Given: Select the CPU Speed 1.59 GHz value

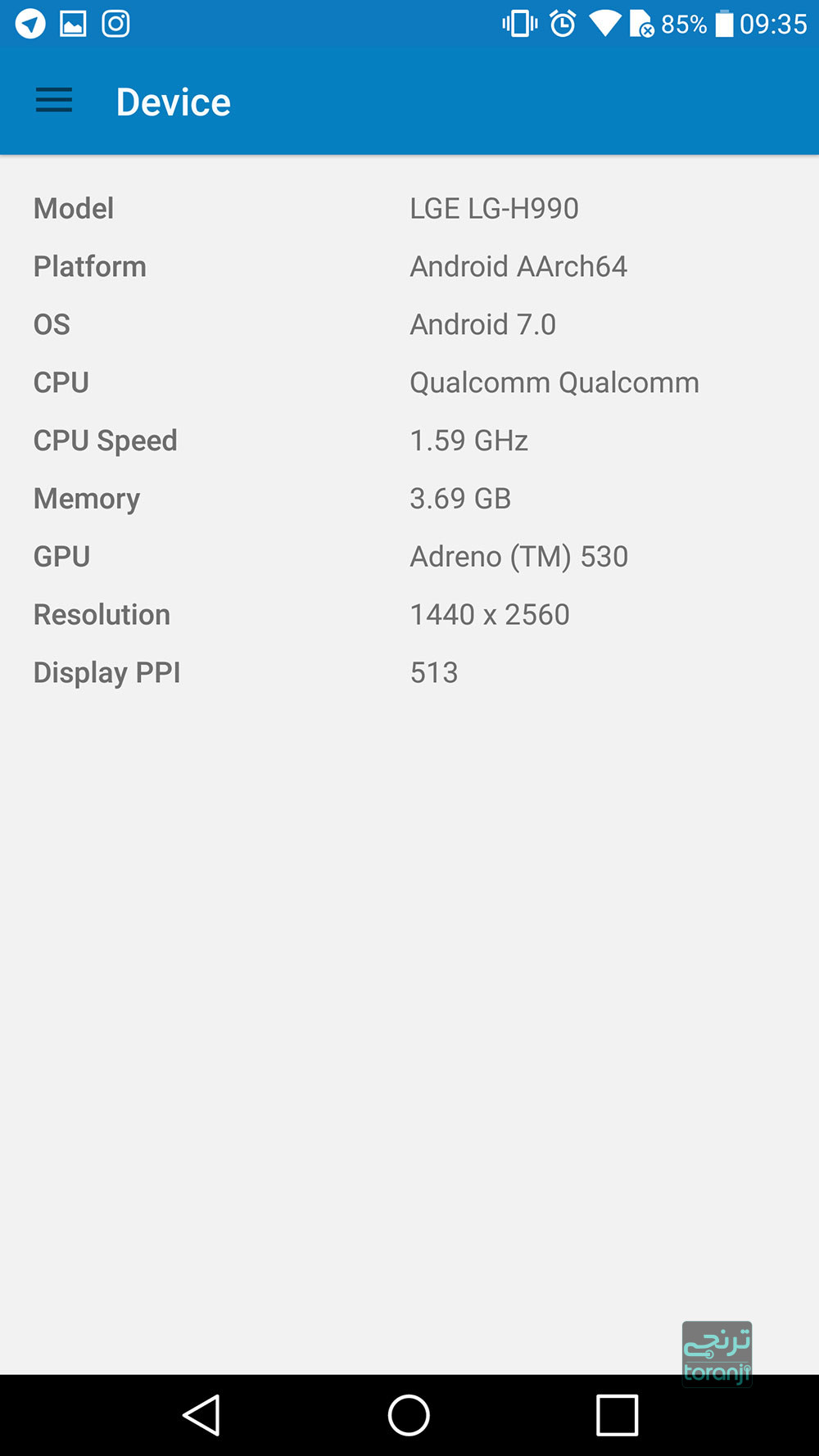Looking at the screenshot, I should coord(468,441).
